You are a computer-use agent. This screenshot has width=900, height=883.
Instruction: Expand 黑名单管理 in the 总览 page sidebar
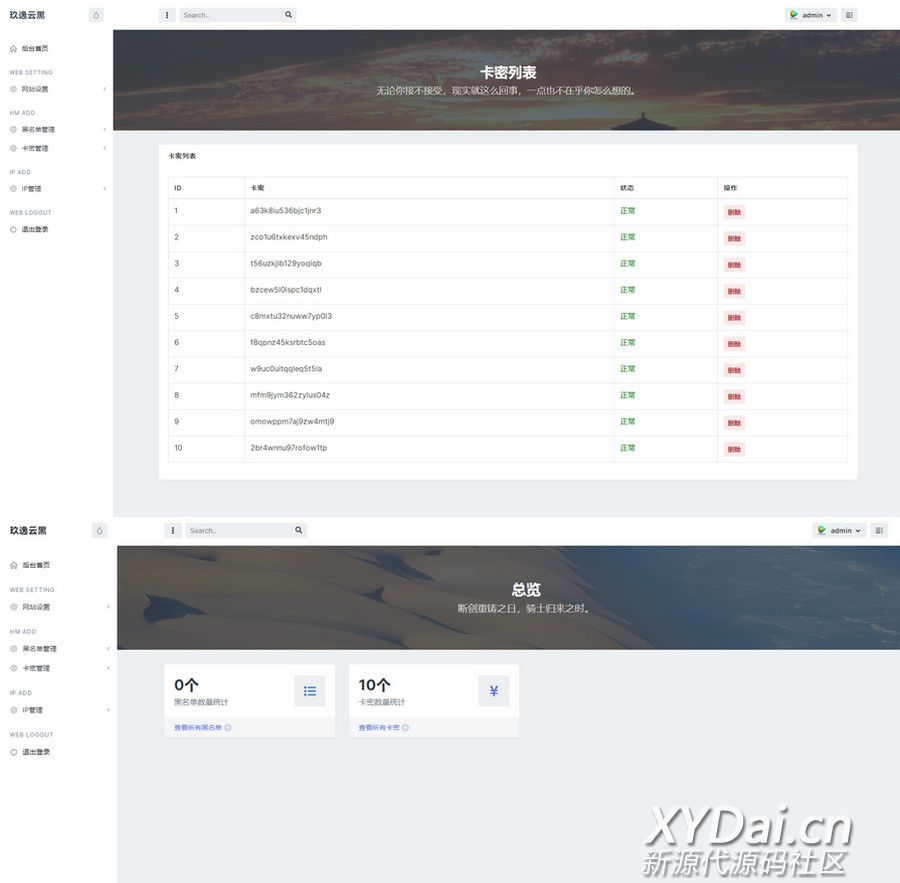point(40,649)
